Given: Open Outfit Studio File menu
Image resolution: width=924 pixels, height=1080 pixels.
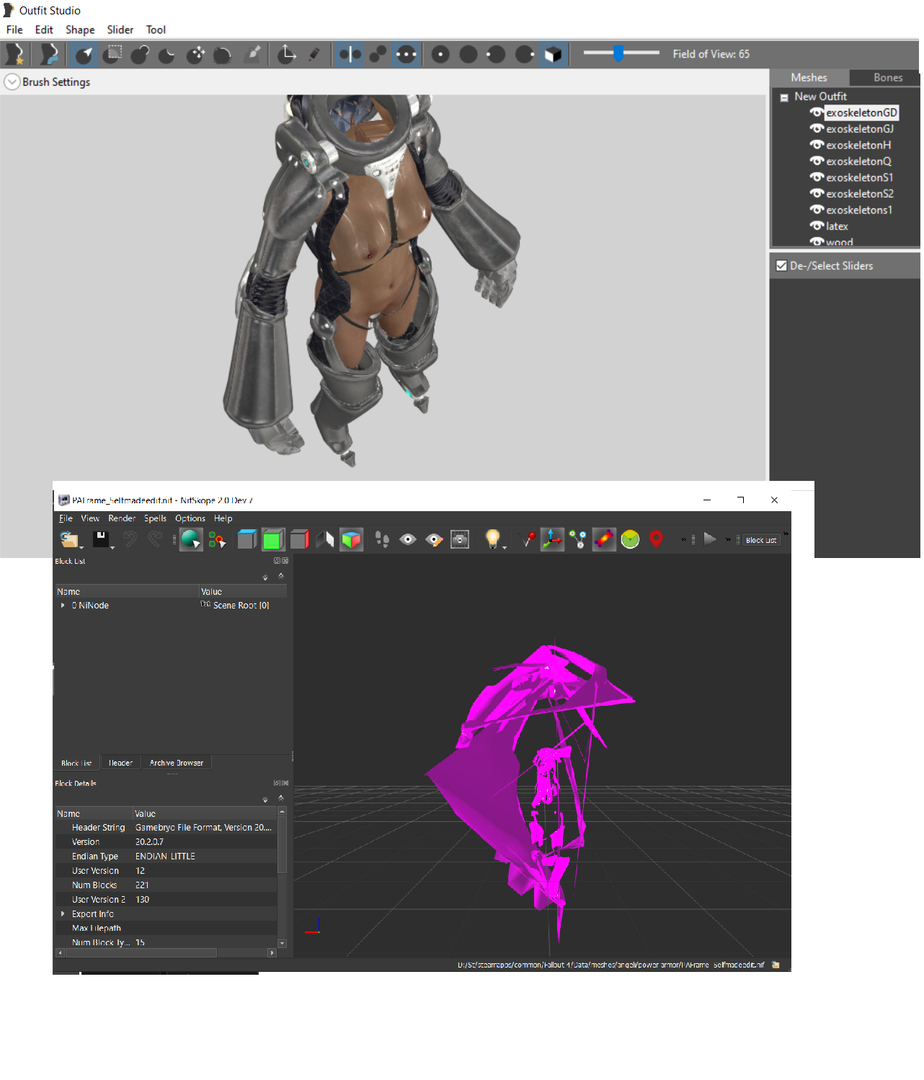Looking at the screenshot, I should pyautogui.click(x=14, y=30).
